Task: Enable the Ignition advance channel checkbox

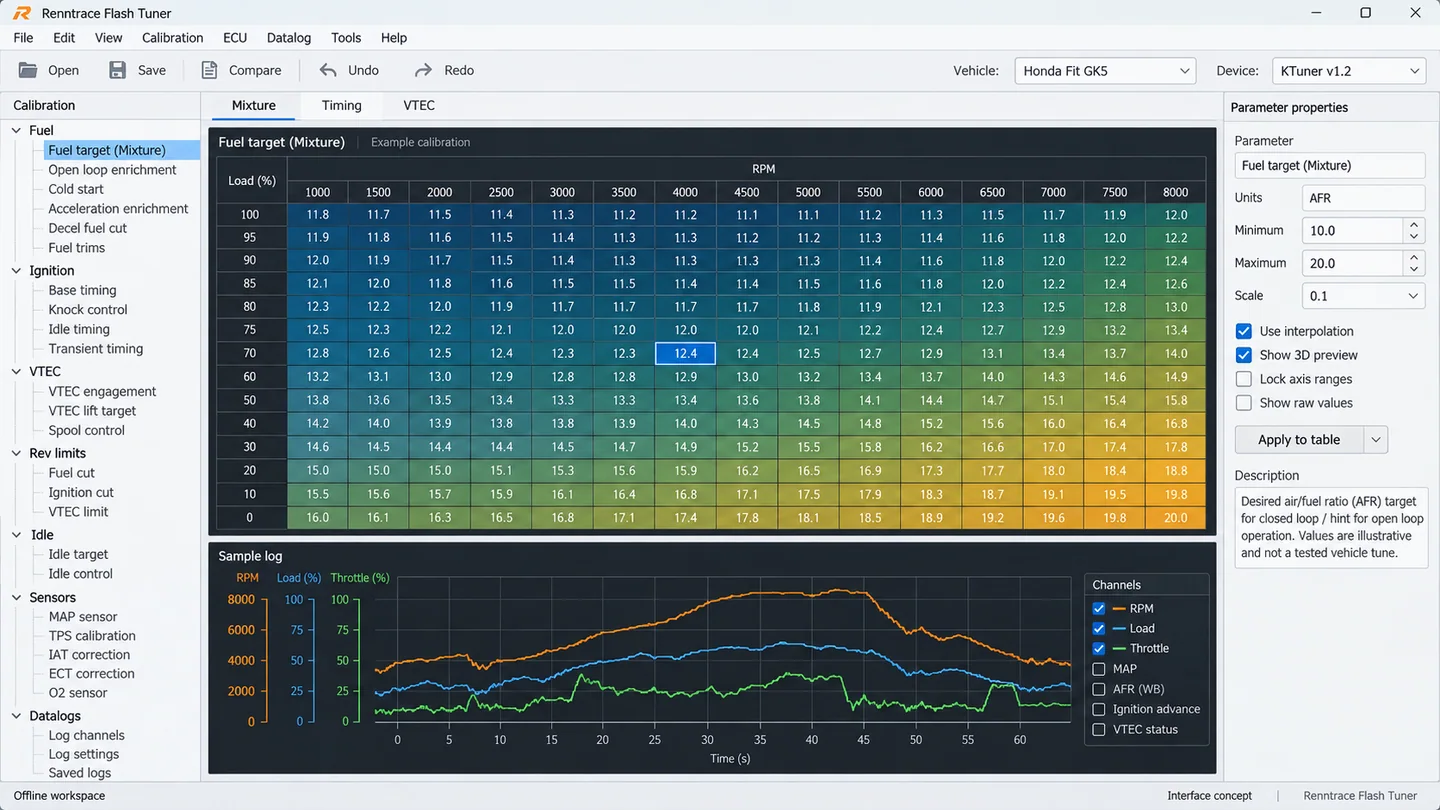Action: pos(1099,709)
